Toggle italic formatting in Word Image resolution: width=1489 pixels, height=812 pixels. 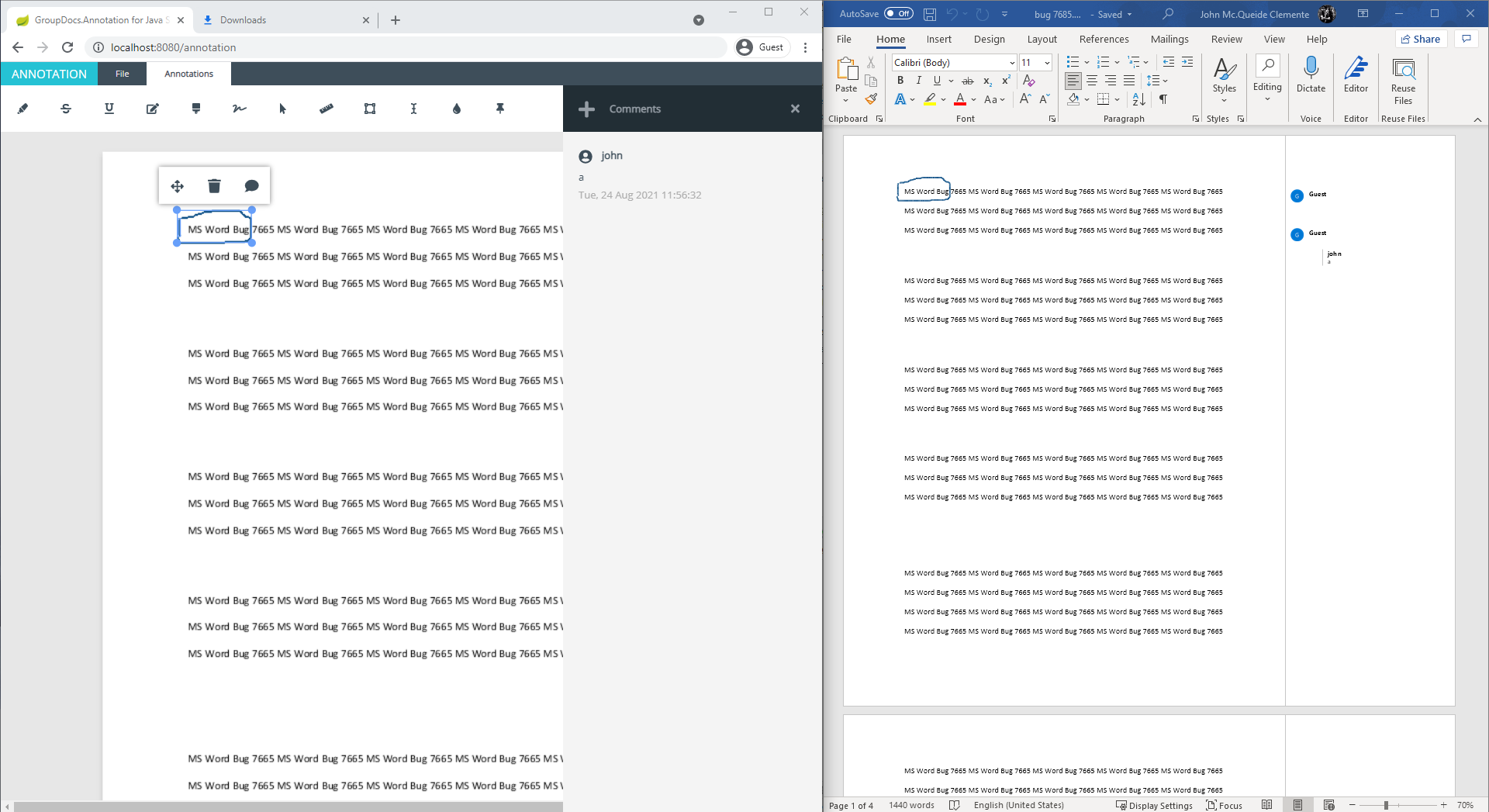[918, 80]
